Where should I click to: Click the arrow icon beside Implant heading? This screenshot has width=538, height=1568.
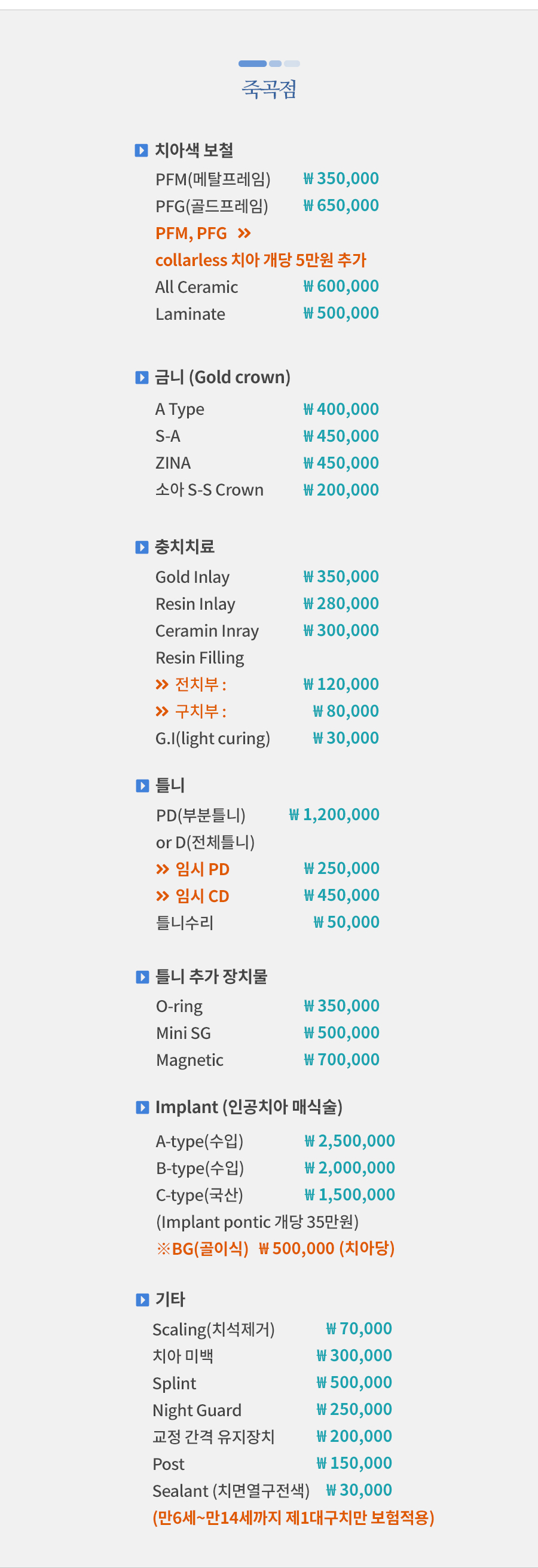click(x=142, y=1107)
